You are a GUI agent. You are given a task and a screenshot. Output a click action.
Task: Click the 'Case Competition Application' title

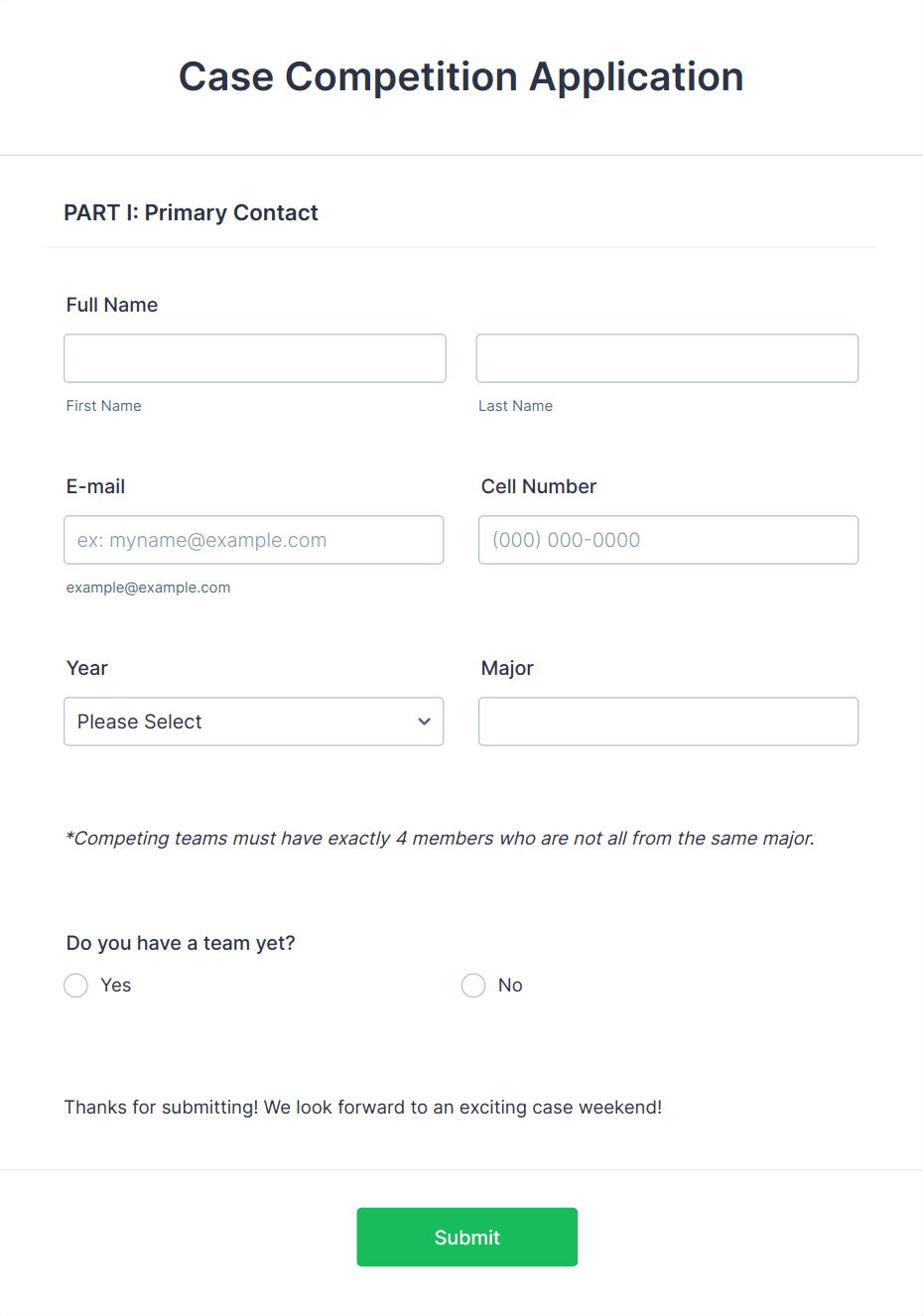pos(461,76)
